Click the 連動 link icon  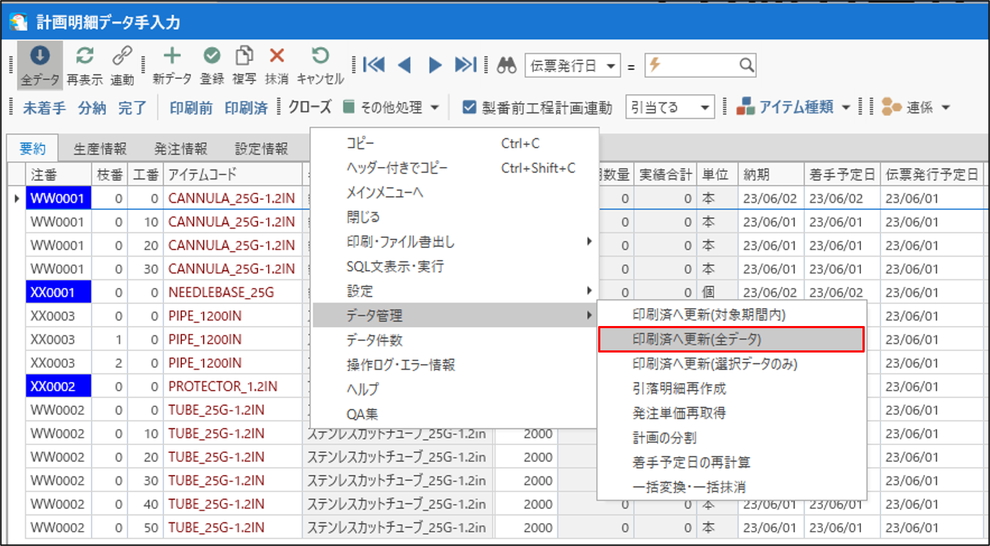pos(122,56)
